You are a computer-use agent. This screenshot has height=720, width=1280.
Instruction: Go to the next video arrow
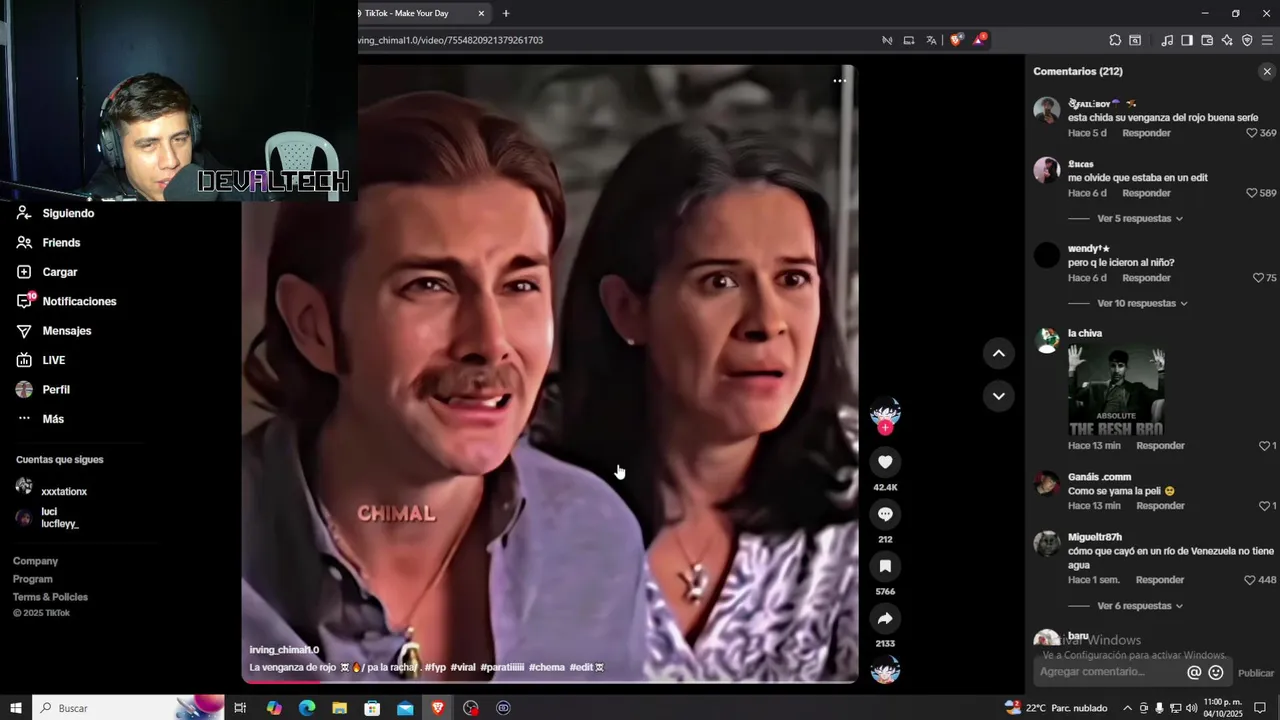click(998, 396)
